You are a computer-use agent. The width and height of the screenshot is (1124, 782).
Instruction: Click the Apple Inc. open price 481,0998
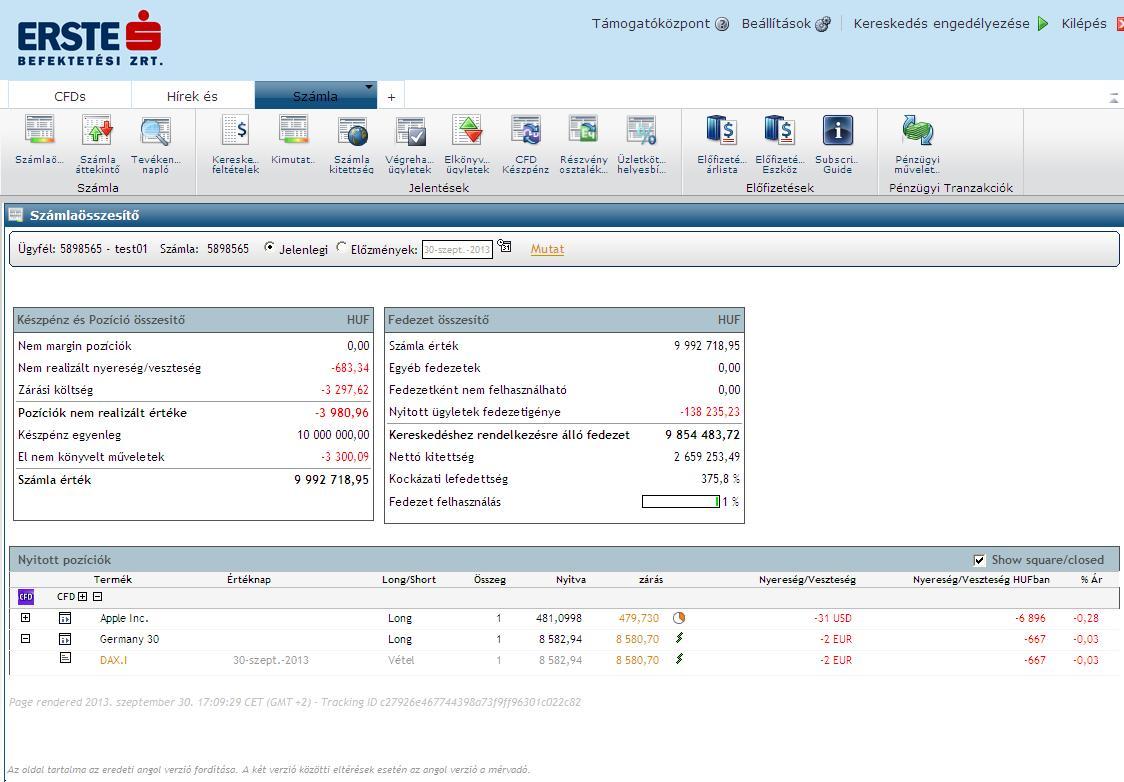[x=559, y=618]
